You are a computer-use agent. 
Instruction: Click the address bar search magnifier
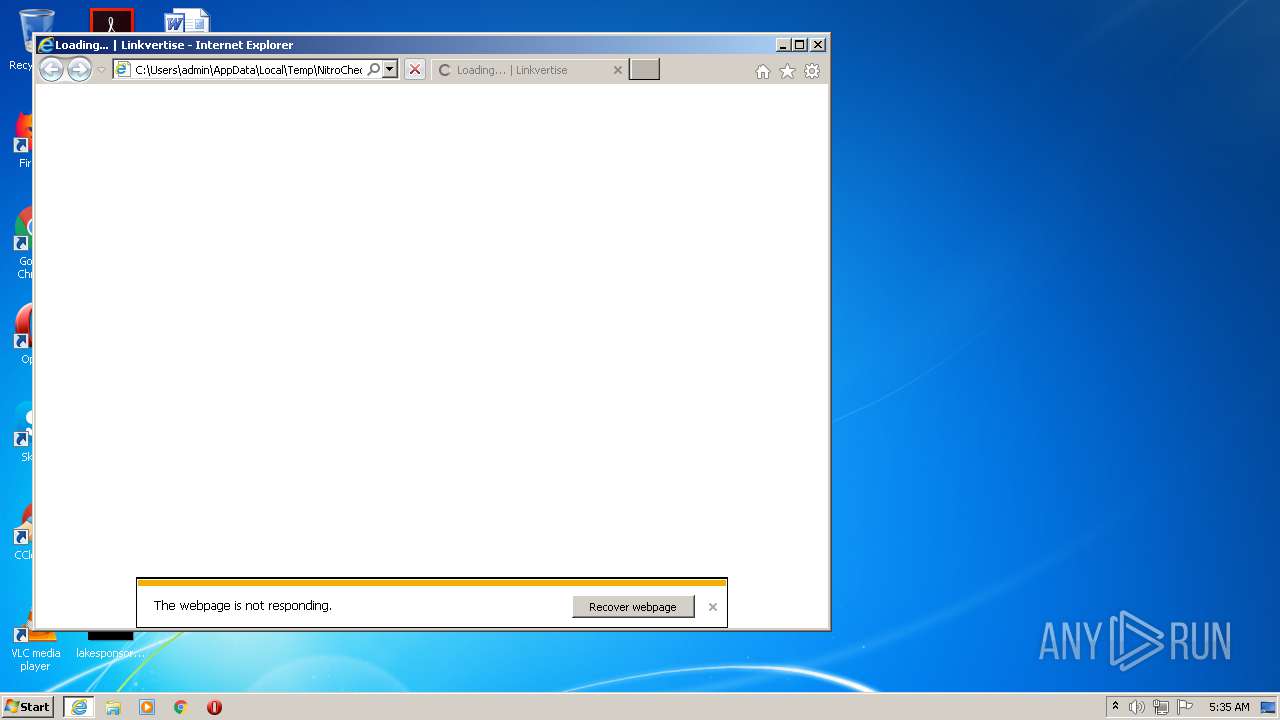(374, 70)
